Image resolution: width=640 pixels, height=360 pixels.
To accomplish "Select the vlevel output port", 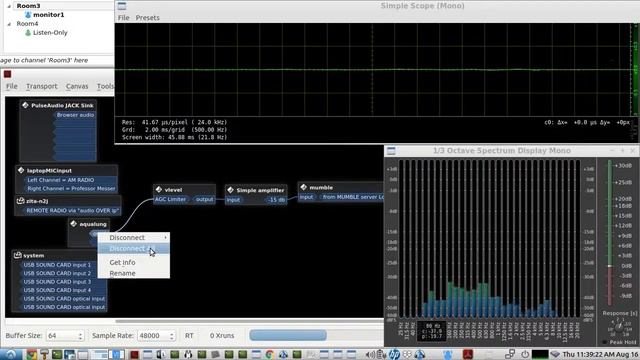I will tap(204, 199).
